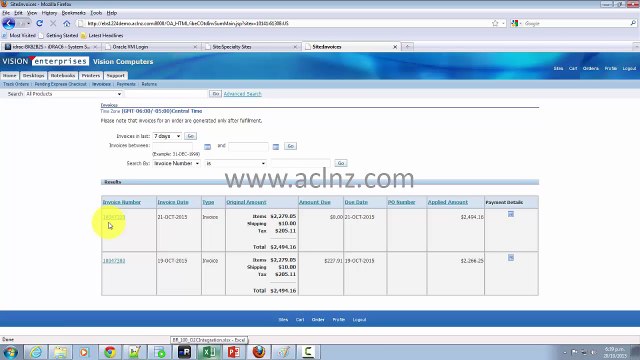Switch to Excel on the taskbar
Viewport: 640px width, 360px height.
(209, 352)
